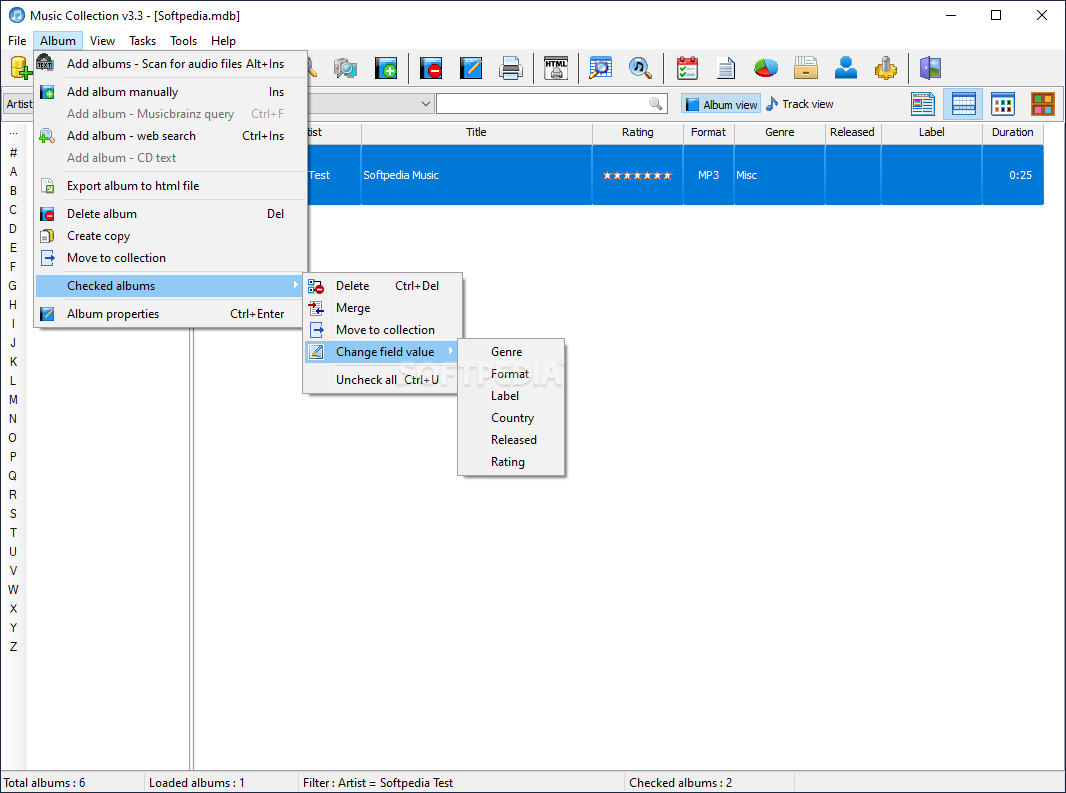Open the filter value dropdown arrow
The width and height of the screenshot is (1066, 793).
coord(426,104)
